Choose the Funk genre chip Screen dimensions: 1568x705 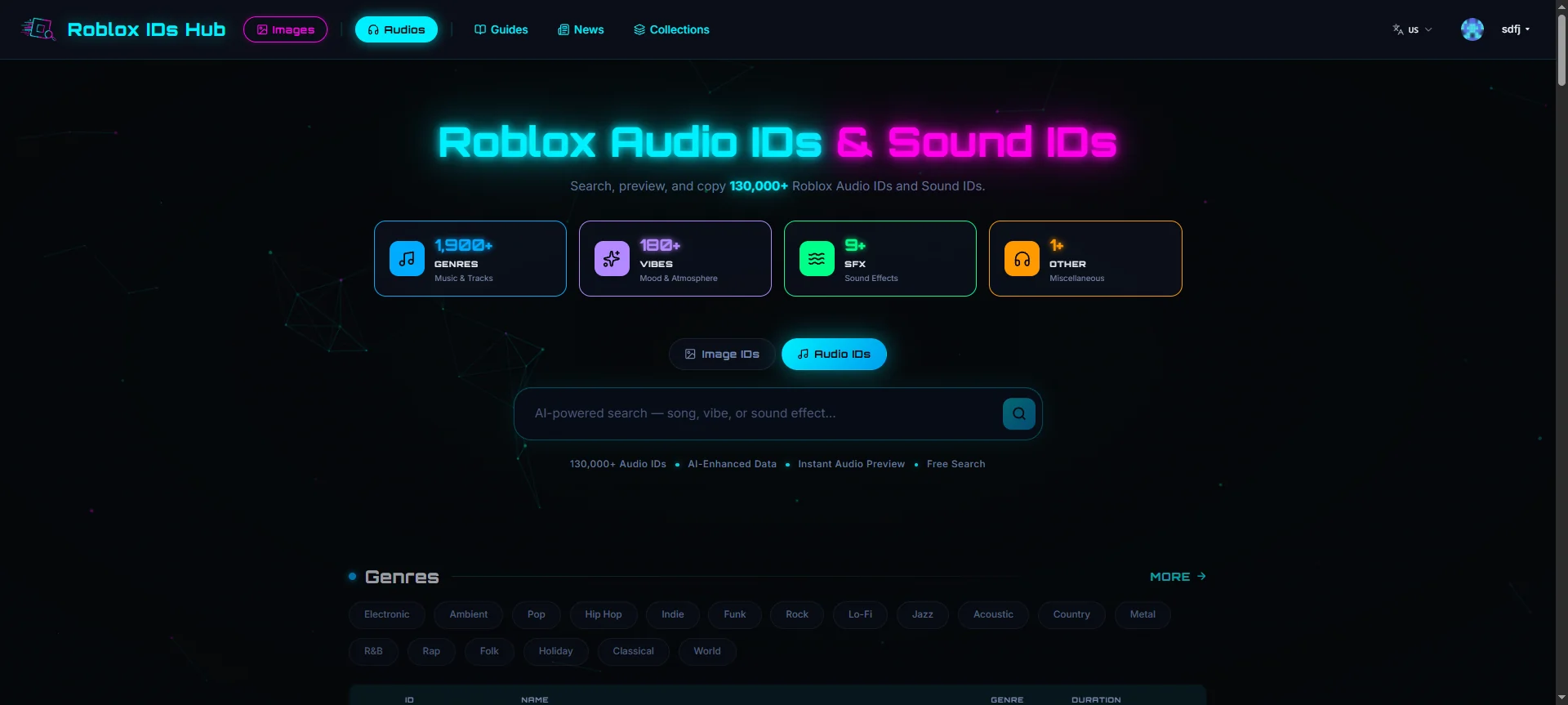(x=735, y=614)
